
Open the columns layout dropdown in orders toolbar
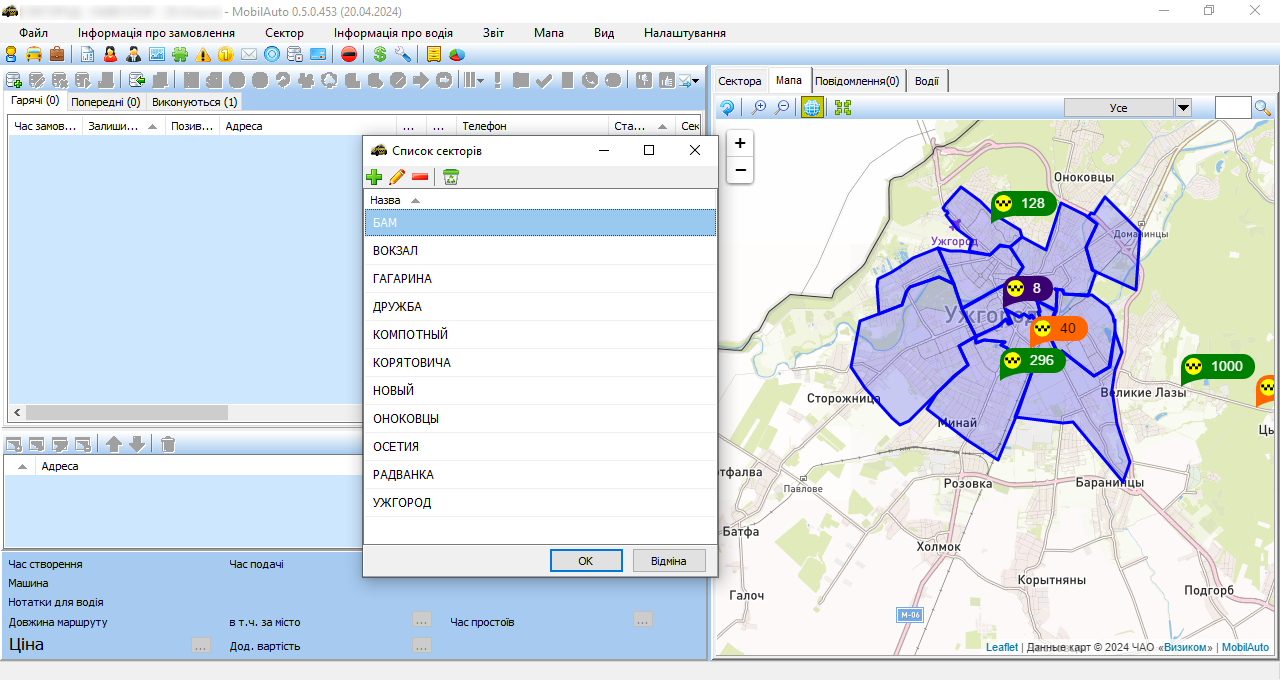pyautogui.click(x=473, y=81)
